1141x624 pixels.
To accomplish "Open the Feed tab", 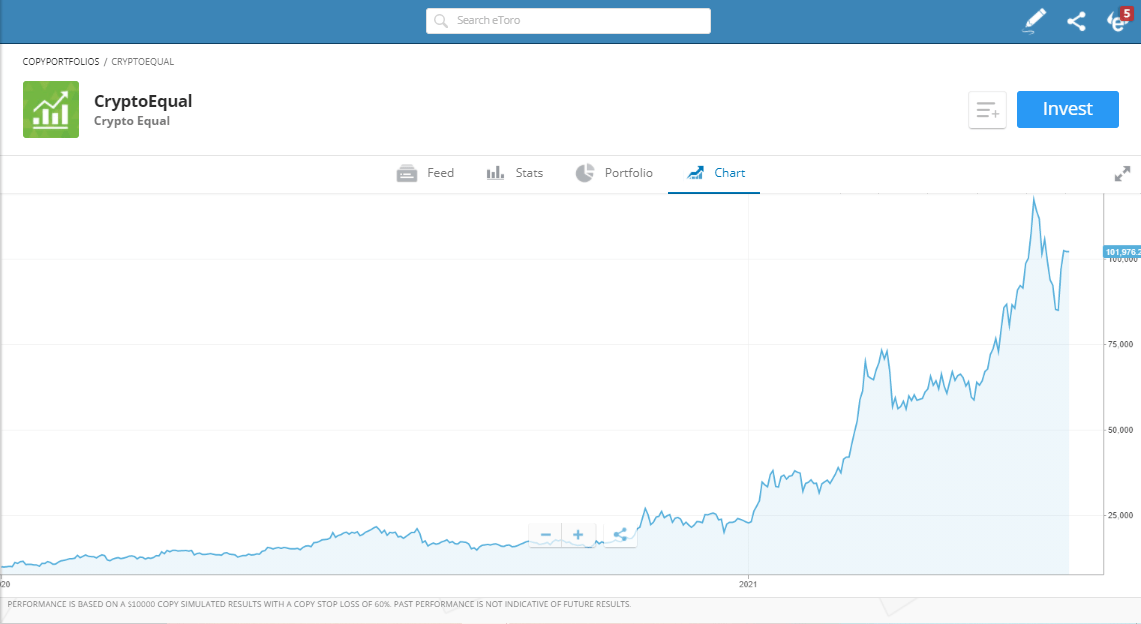I will [x=426, y=173].
